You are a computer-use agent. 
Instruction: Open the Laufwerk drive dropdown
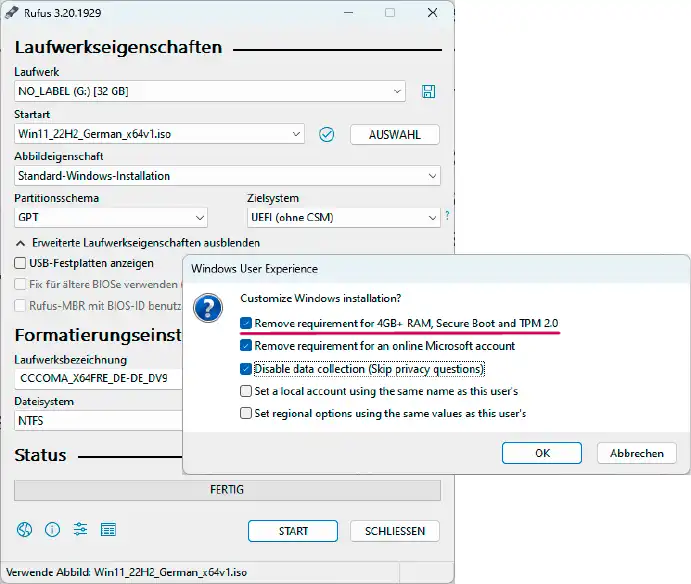coord(210,91)
